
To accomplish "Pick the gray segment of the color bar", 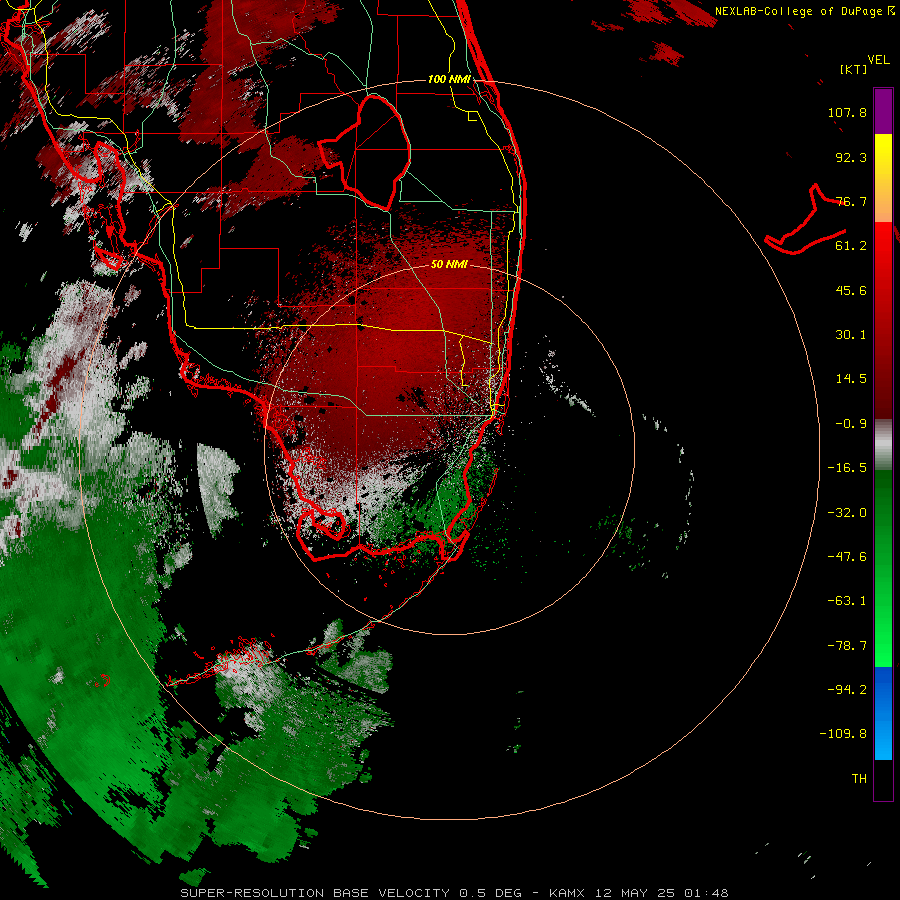I will pyautogui.click(x=883, y=444).
